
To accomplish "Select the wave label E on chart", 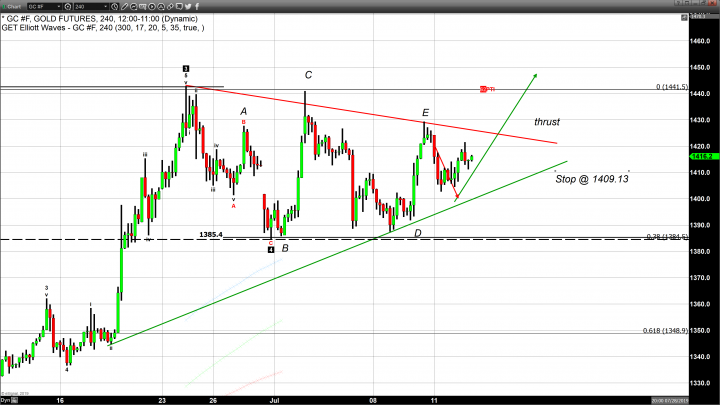I will (x=426, y=113).
